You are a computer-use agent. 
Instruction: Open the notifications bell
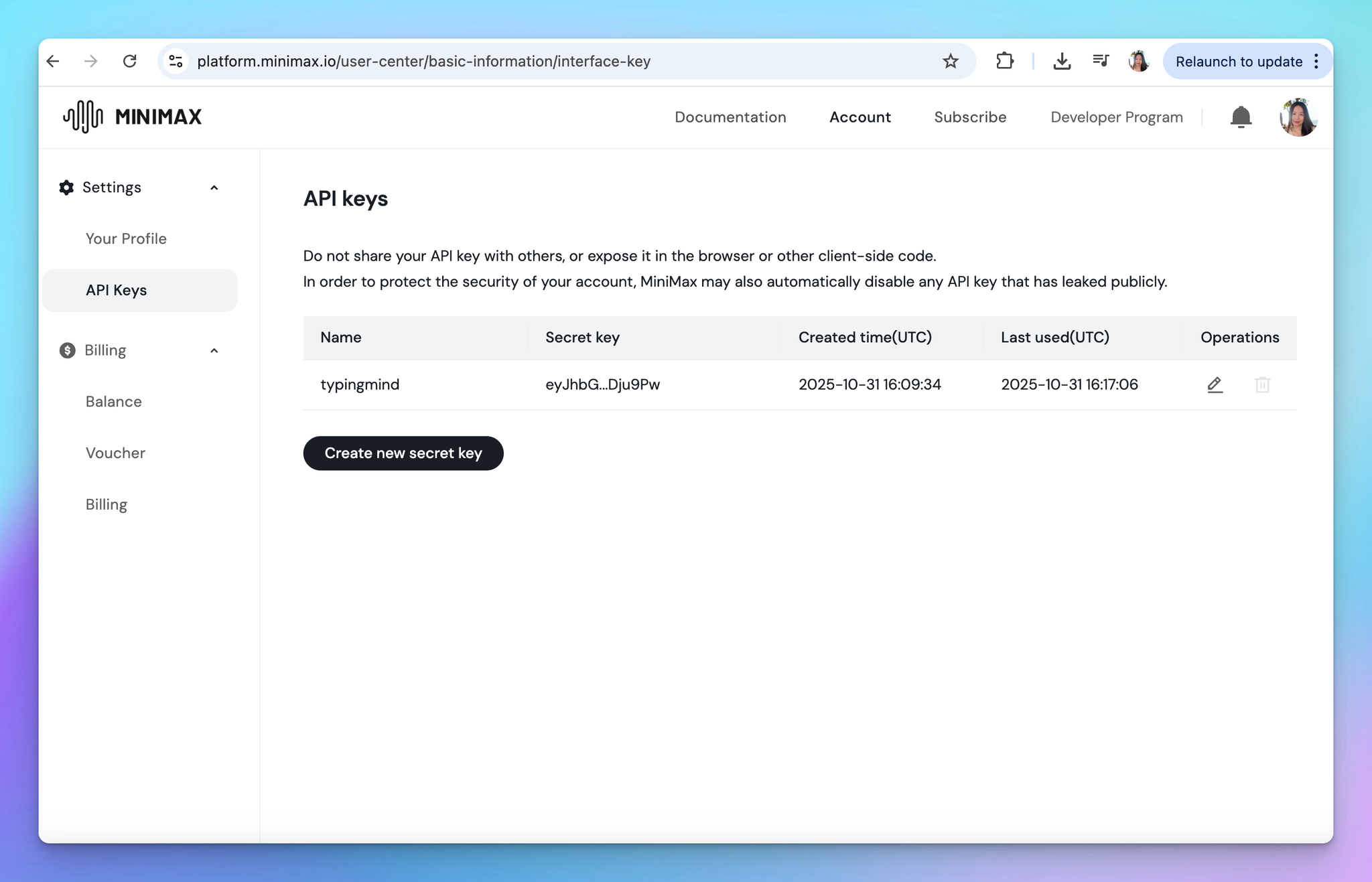coord(1241,117)
